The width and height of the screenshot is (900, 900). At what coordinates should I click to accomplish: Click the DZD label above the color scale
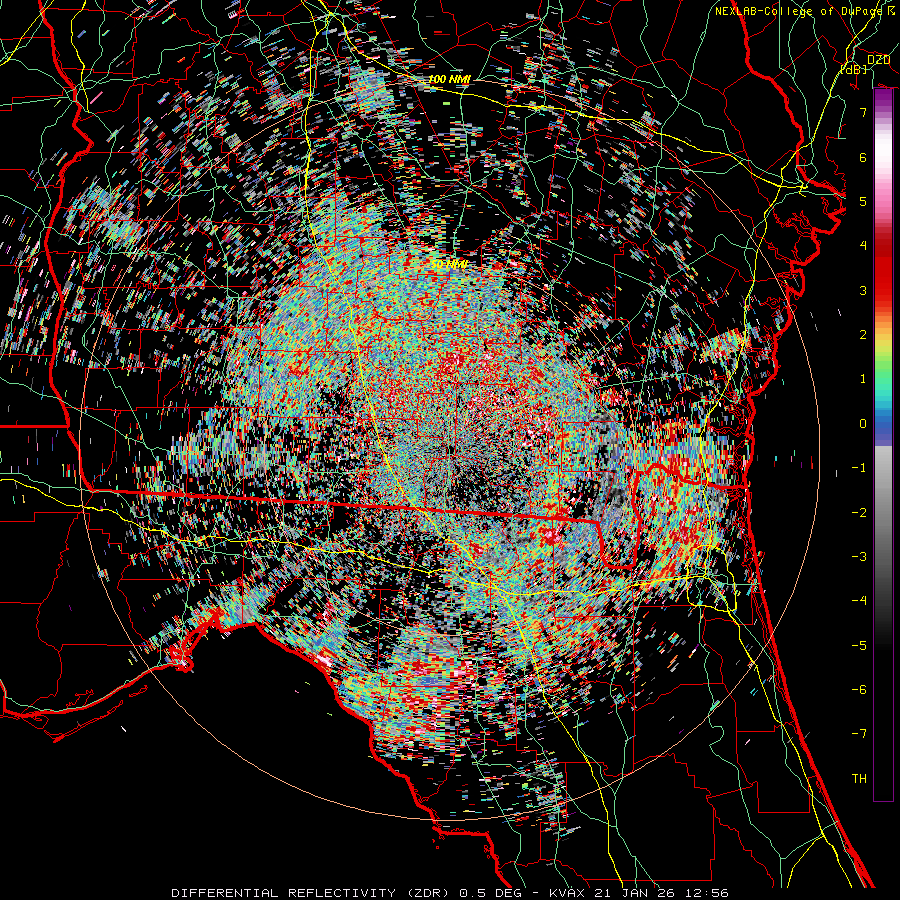click(x=878, y=59)
